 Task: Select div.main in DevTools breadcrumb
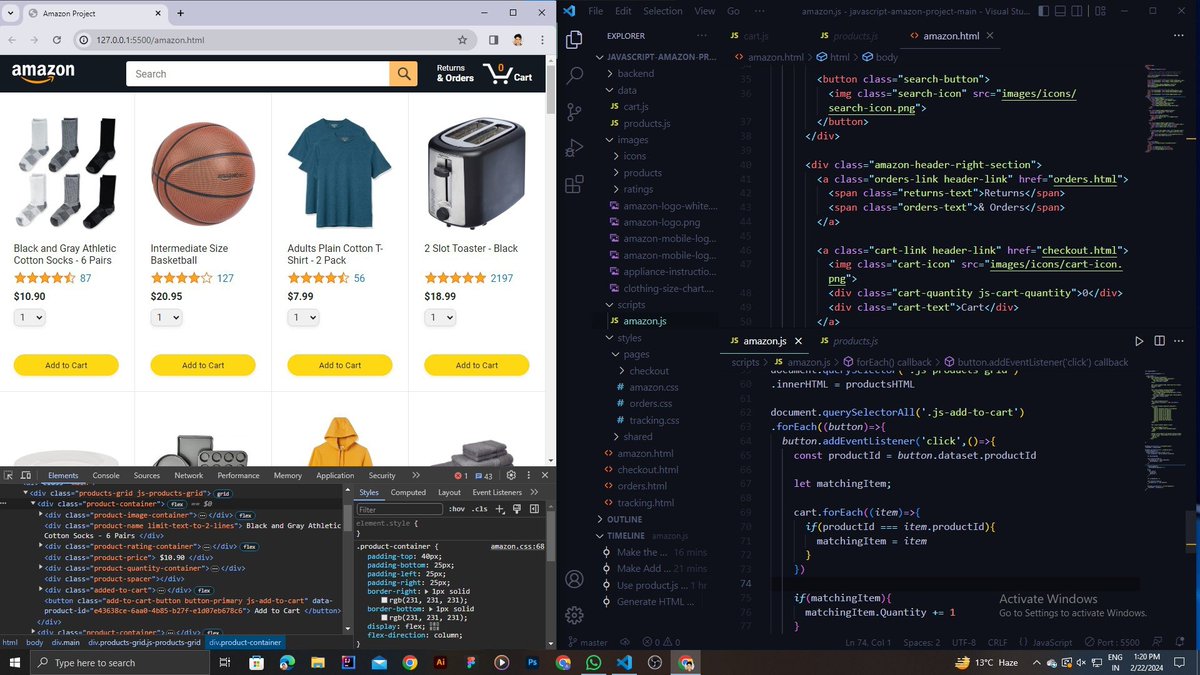tap(65, 642)
